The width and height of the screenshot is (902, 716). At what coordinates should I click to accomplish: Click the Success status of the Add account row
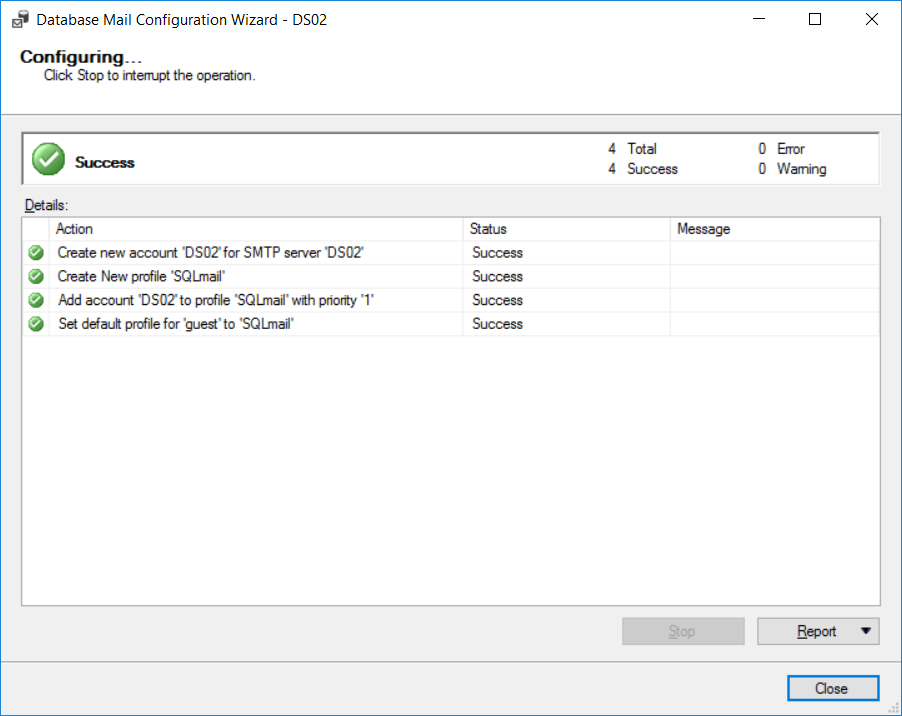coord(498,300)
